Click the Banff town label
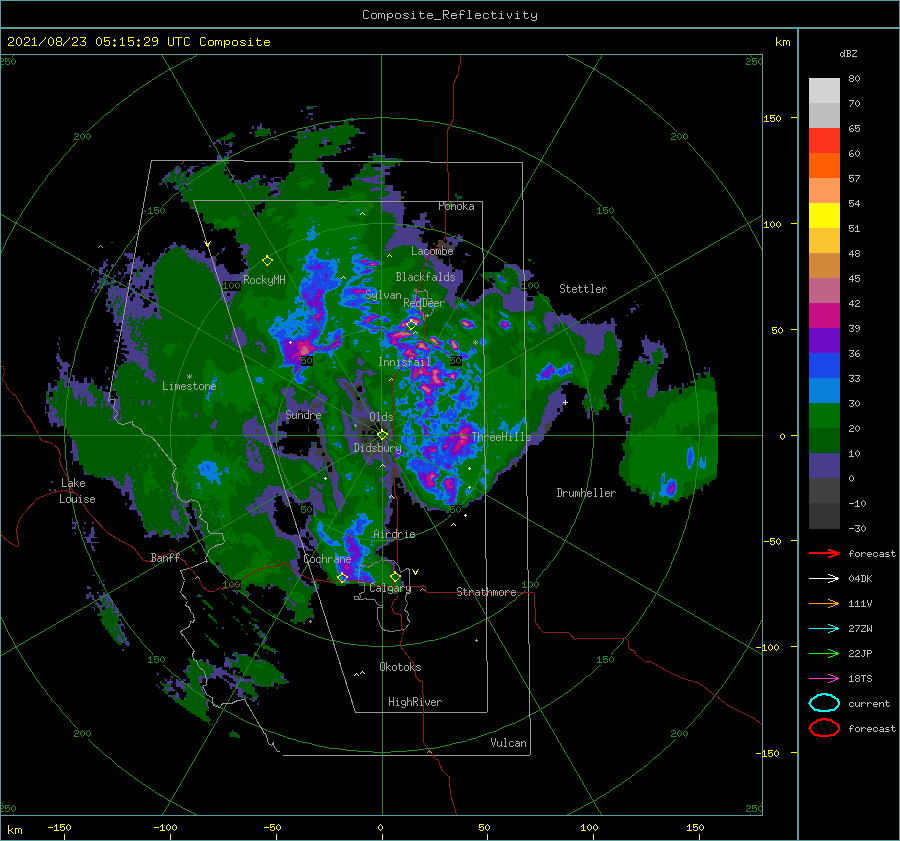 165,557
